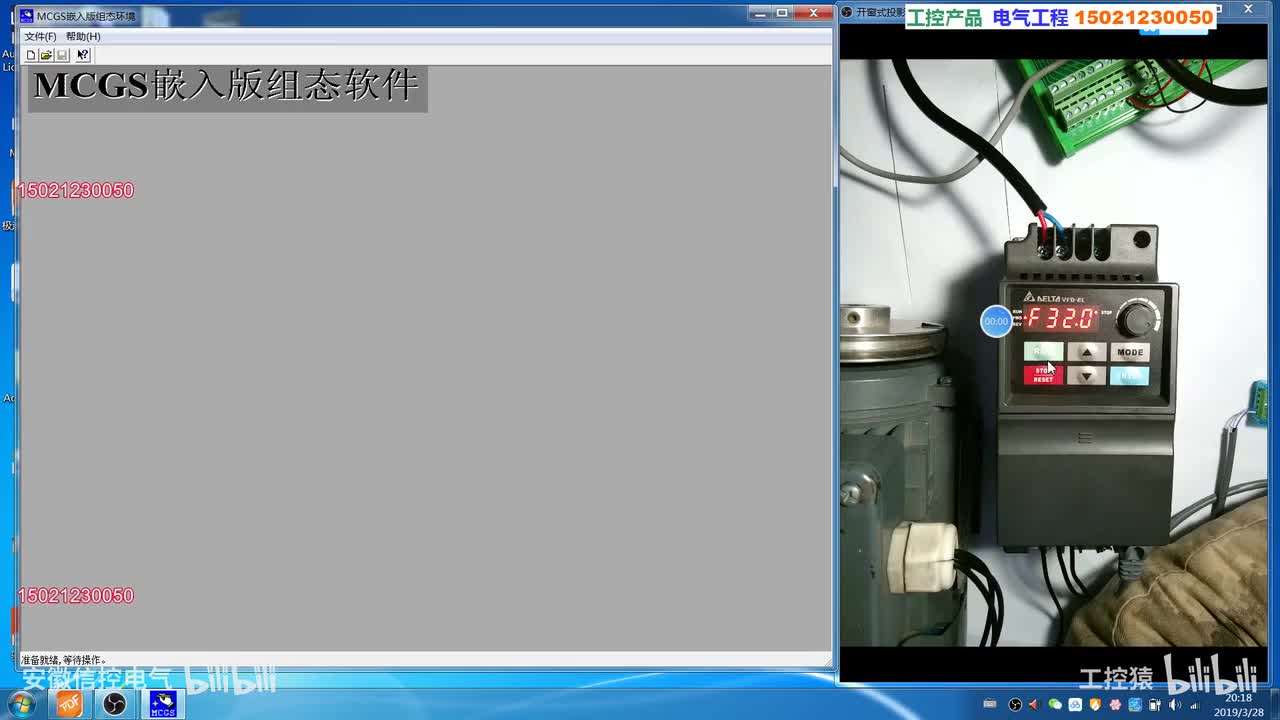
Task: Open the Baidu Netdisk tray icon
Action: 1075,705
